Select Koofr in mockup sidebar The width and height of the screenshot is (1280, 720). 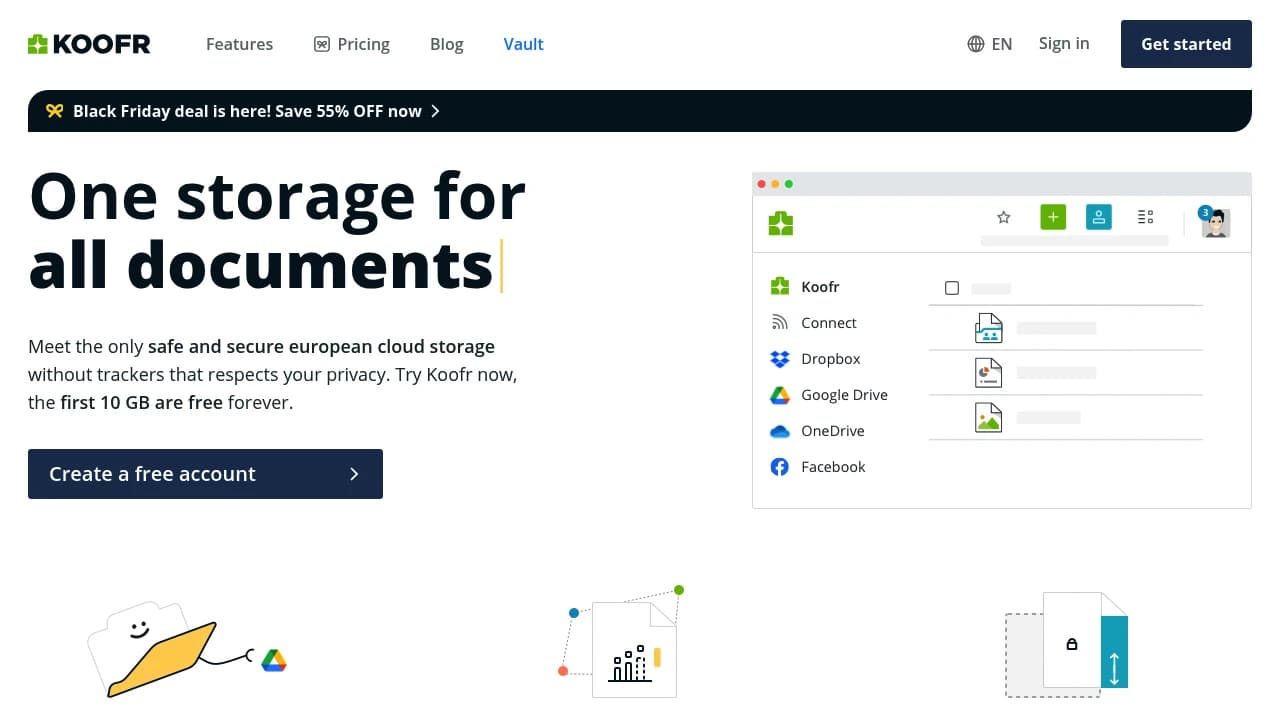pyautogui.click(x=820, y=287)
